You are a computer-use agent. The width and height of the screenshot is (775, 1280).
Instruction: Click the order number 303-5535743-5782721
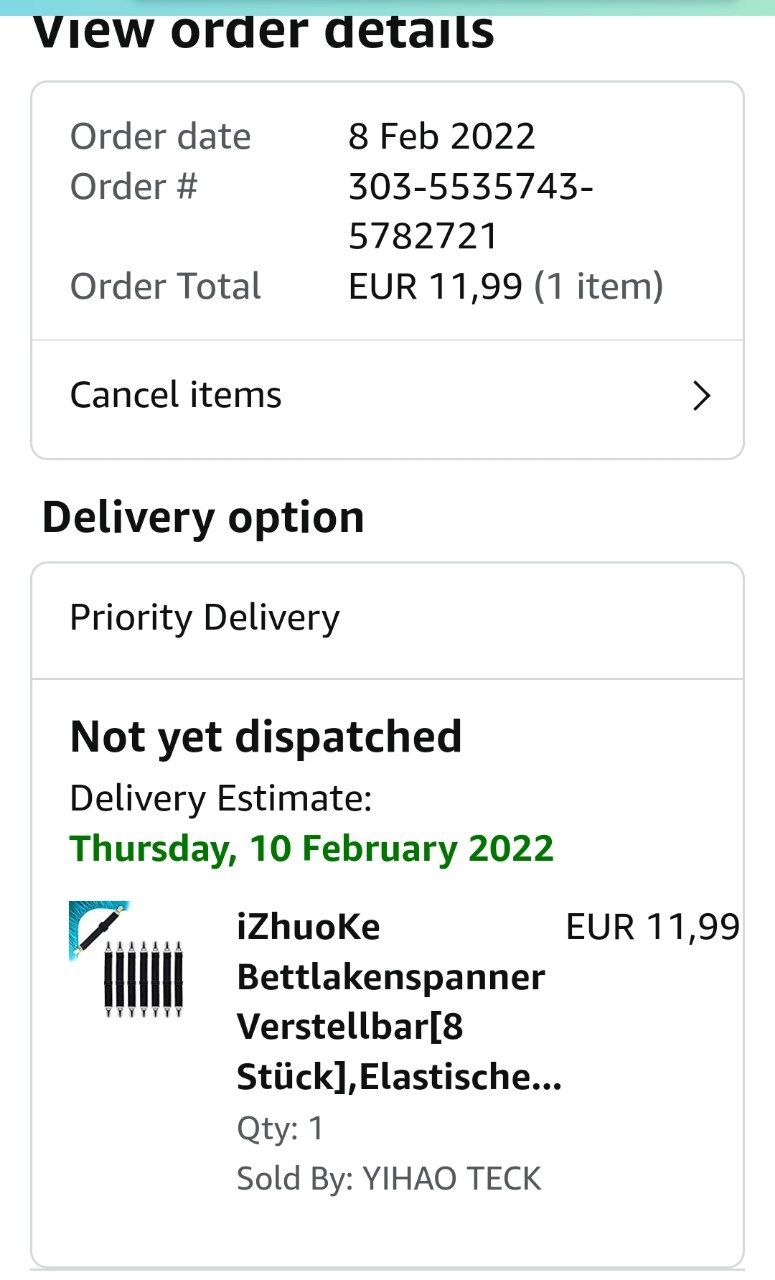[x=470, y=211]
